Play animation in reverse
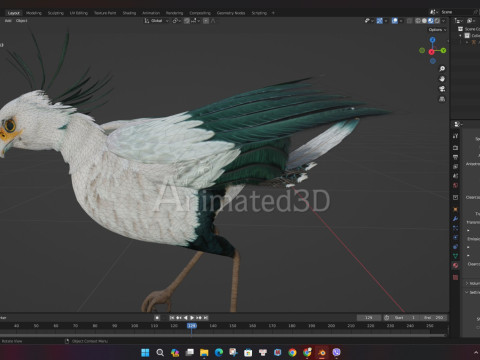The image size is (480, 360). click(186, 318)
